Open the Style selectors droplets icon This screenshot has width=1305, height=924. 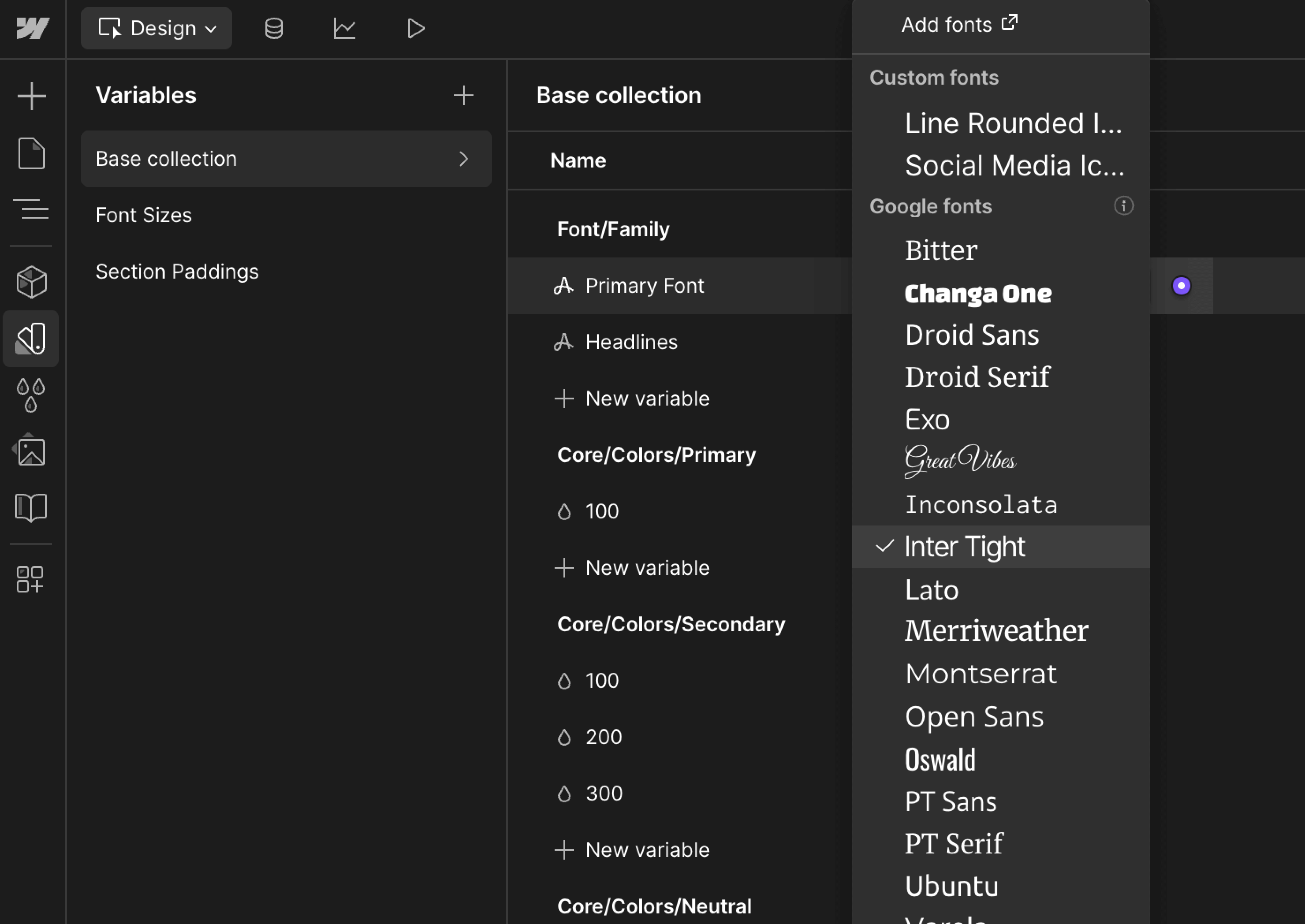pyautogui.click(x=31, y=395)
